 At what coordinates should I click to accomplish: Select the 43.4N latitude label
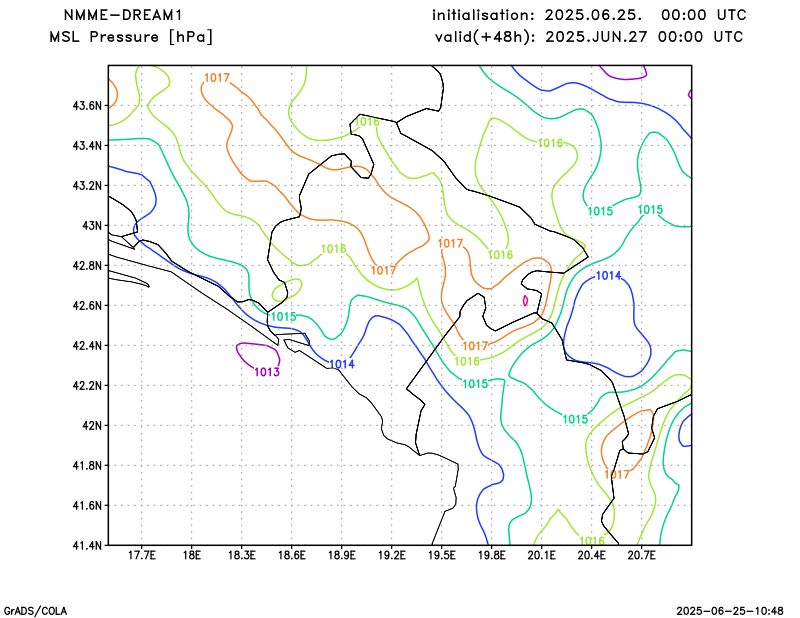click(x=87, y=145)
